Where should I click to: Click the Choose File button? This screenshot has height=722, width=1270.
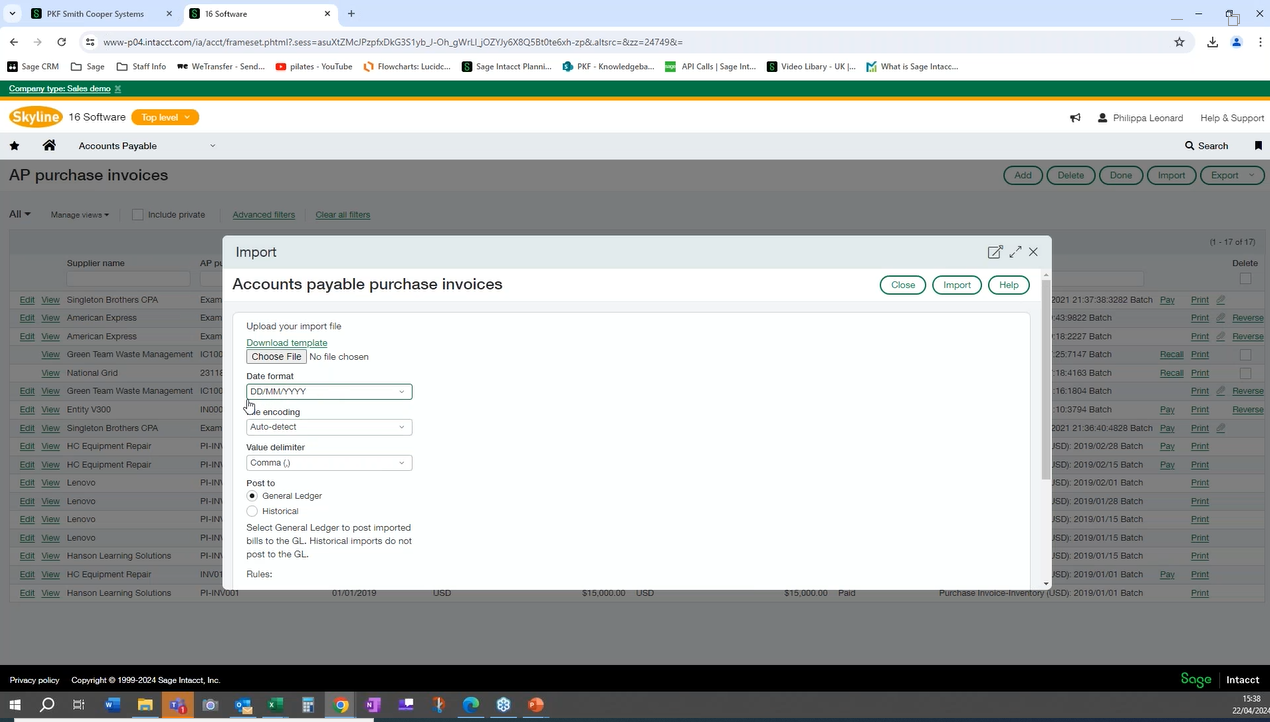276,357
